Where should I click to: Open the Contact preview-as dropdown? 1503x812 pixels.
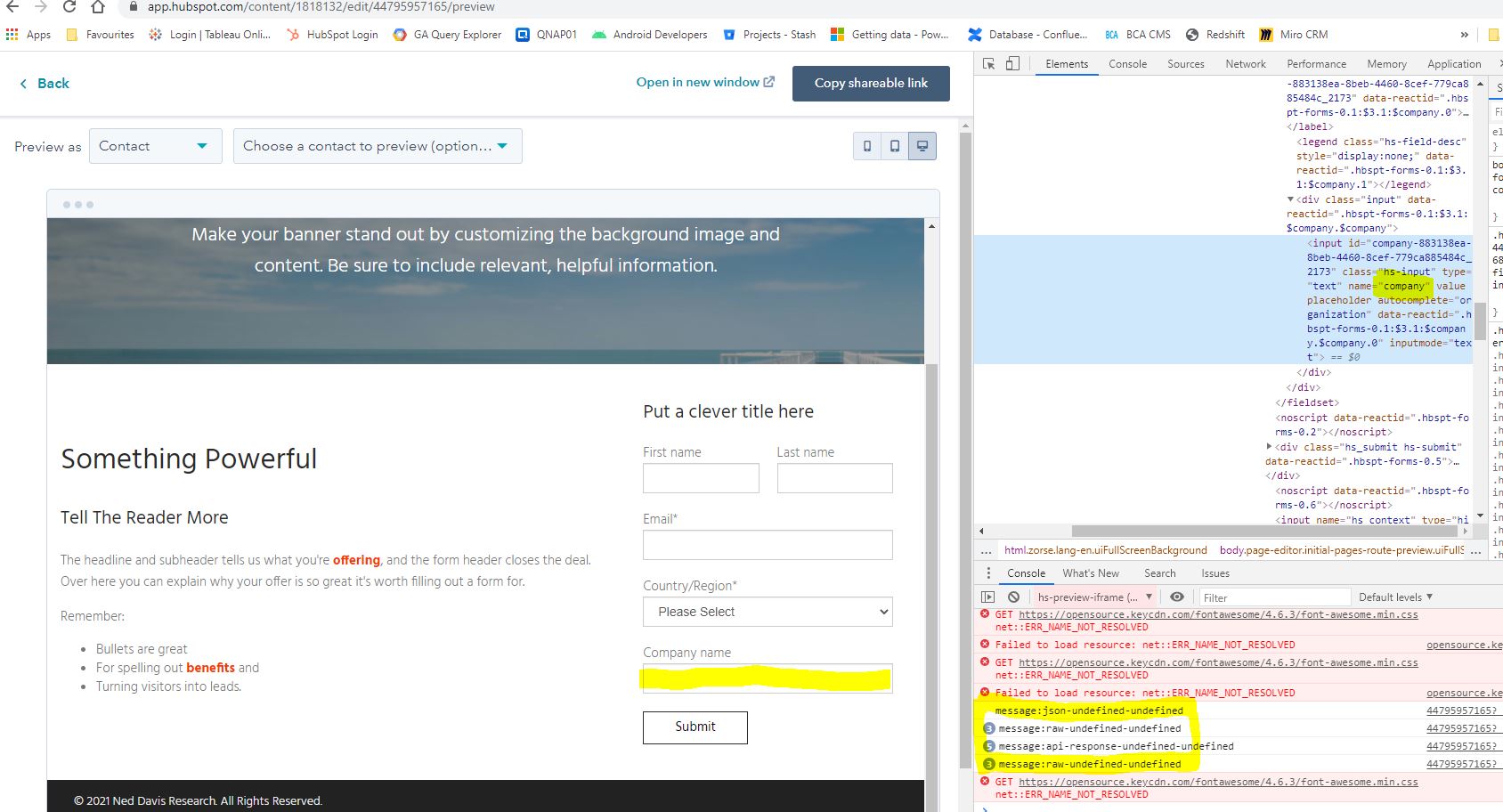(155, 146)
